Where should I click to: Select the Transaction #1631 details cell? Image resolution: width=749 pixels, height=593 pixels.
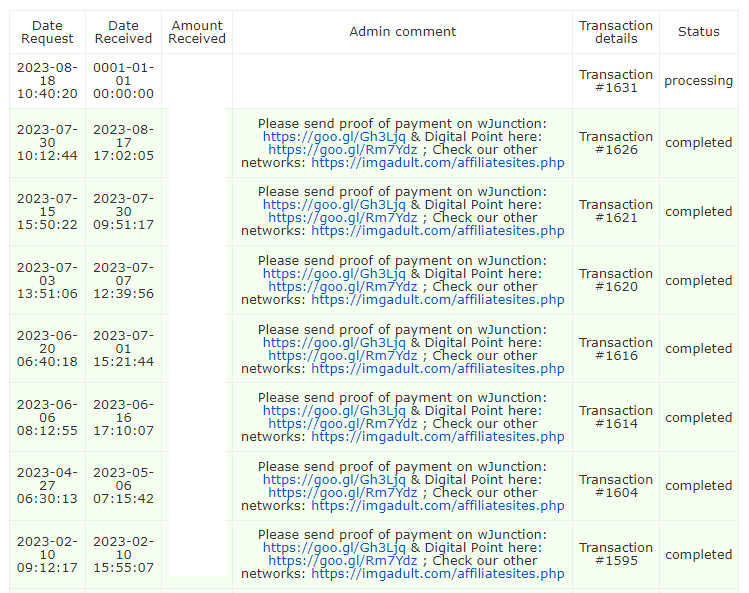coord(615,81)
